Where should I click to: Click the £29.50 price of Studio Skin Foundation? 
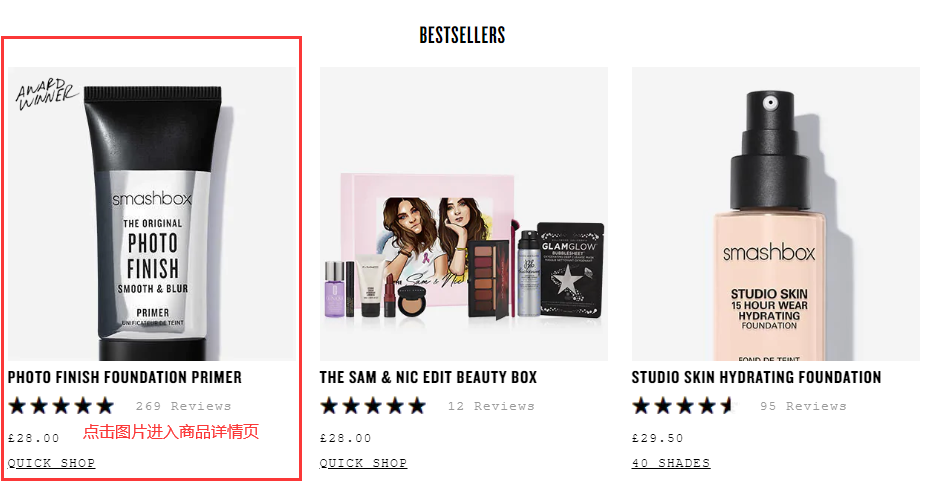(658, 438)
